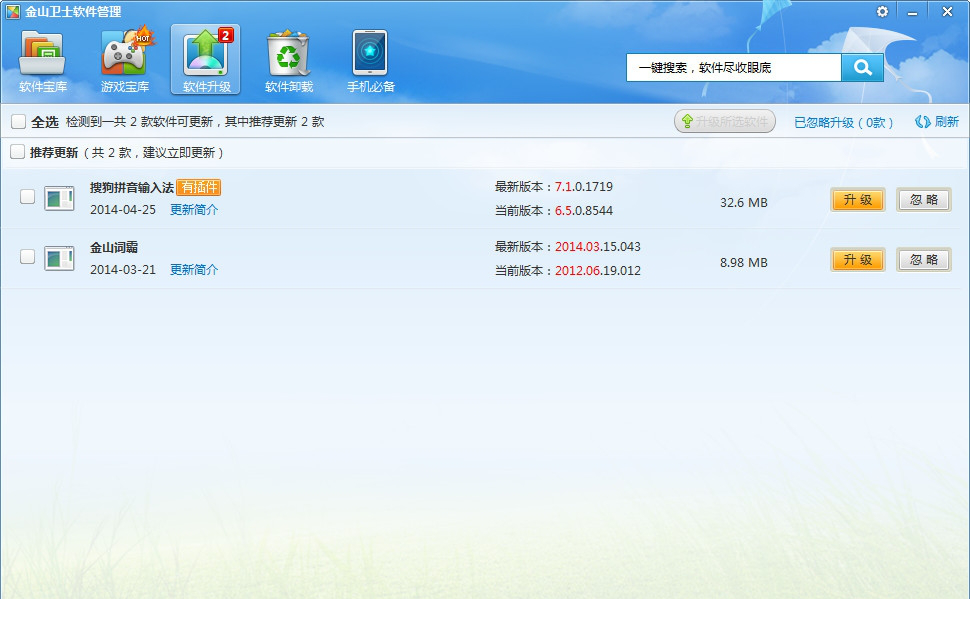Click the 金山卫士 app logo in title bar
Viewport: 970px width, 622px height.
tap(12, 12)
